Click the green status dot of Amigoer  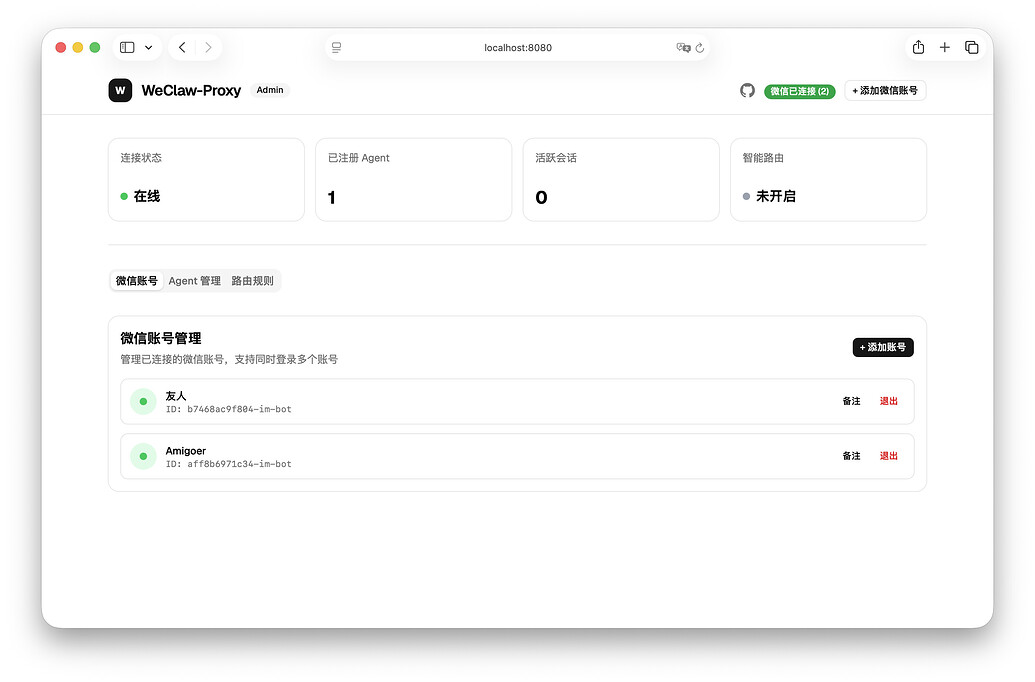[143, 456]
